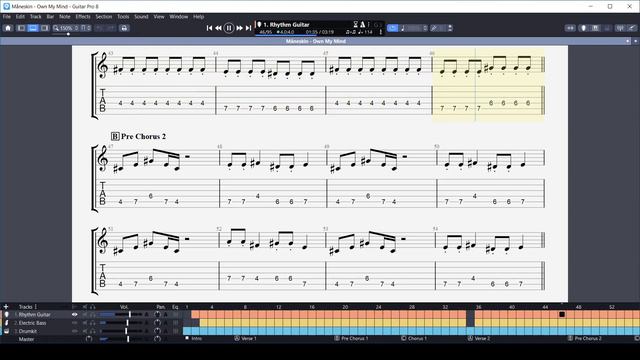Enable the loop playback button
The height and width of the screenshot is (360, 640).
[392, 28]
